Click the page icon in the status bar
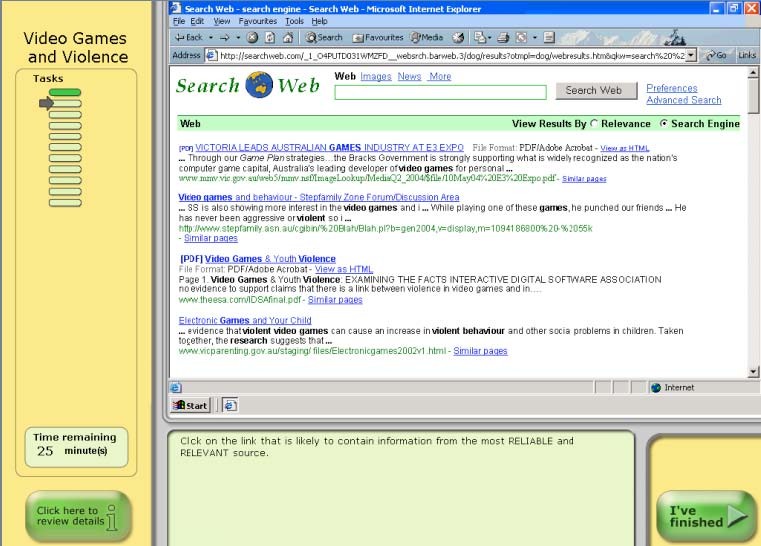Screen dimensions: 761x546 (175, 387)
